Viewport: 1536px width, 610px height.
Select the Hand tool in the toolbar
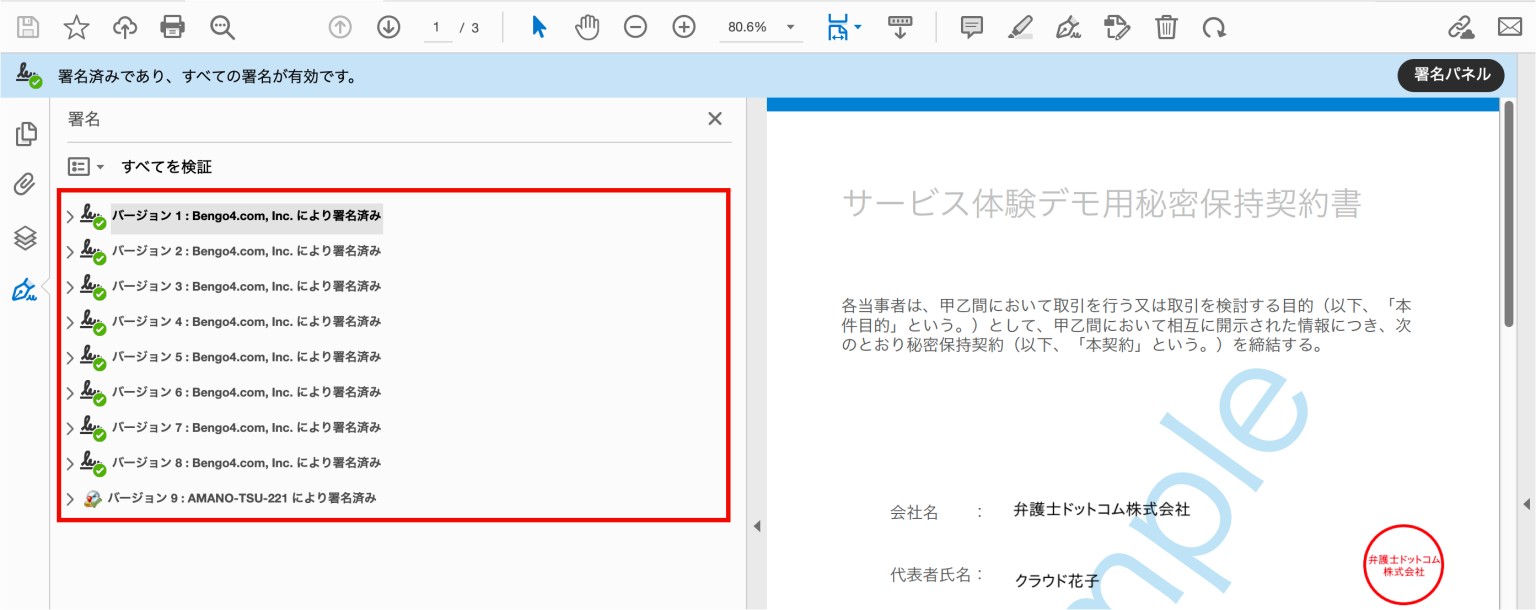[587, 27]
